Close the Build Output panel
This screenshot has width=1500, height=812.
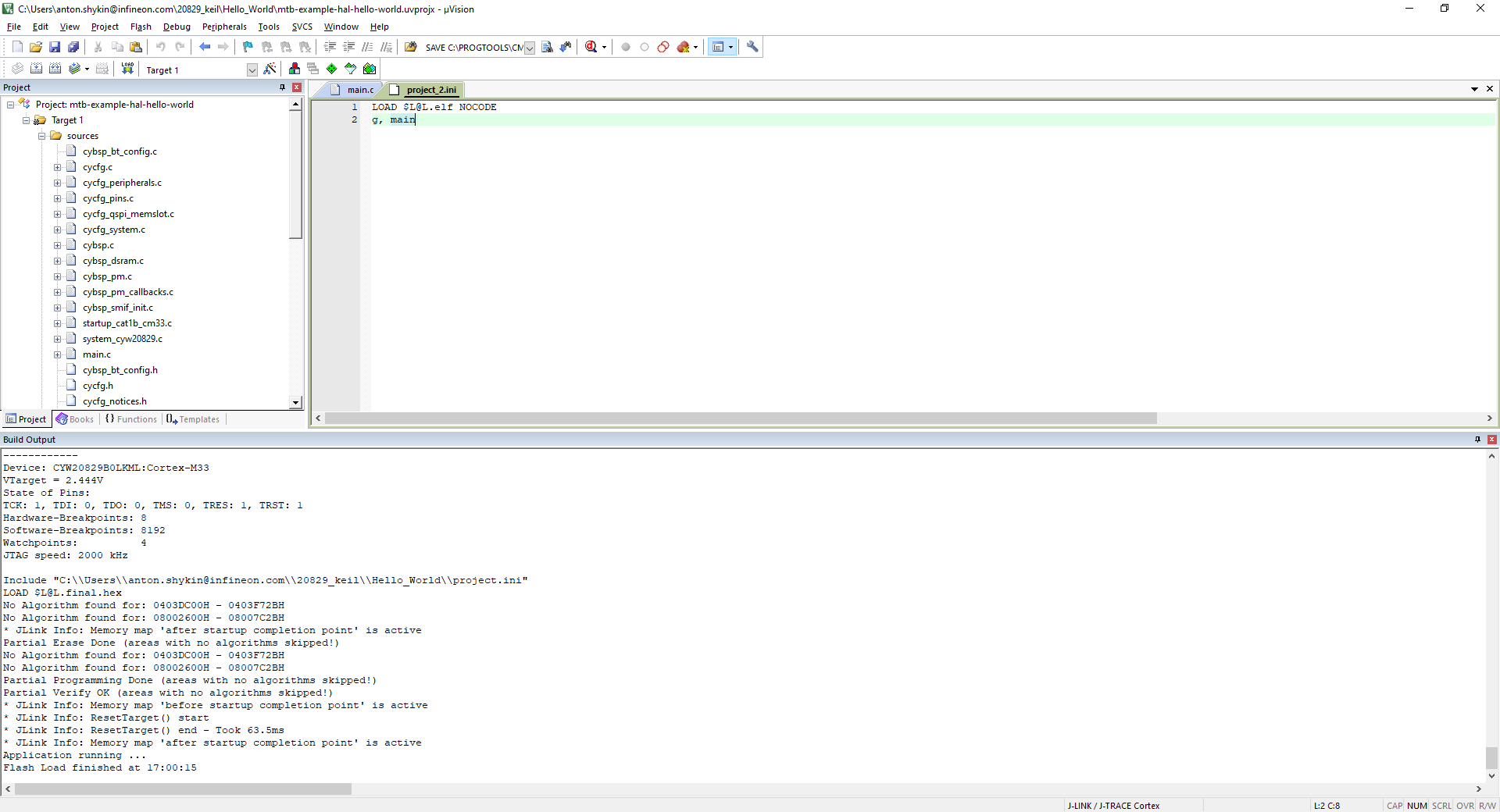click(x=1491, y=440)
